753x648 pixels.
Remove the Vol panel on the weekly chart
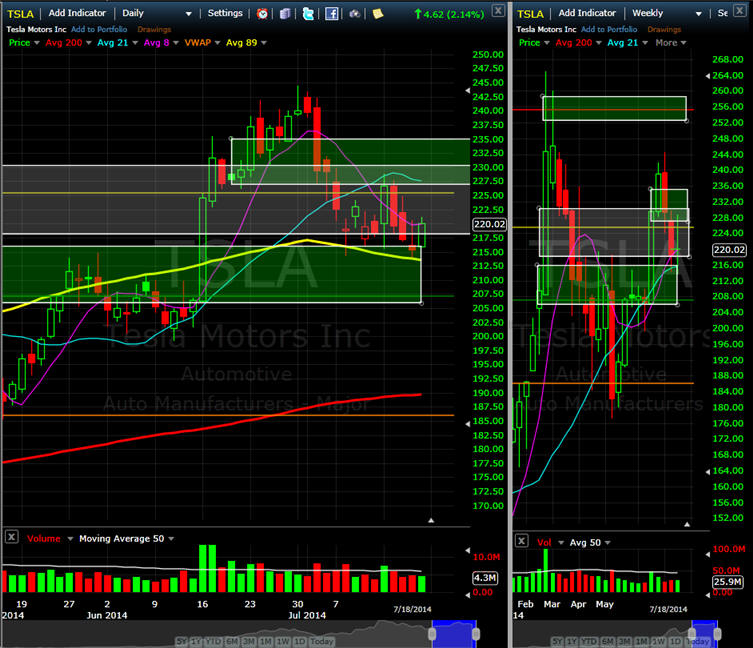(x=521, y=541)
